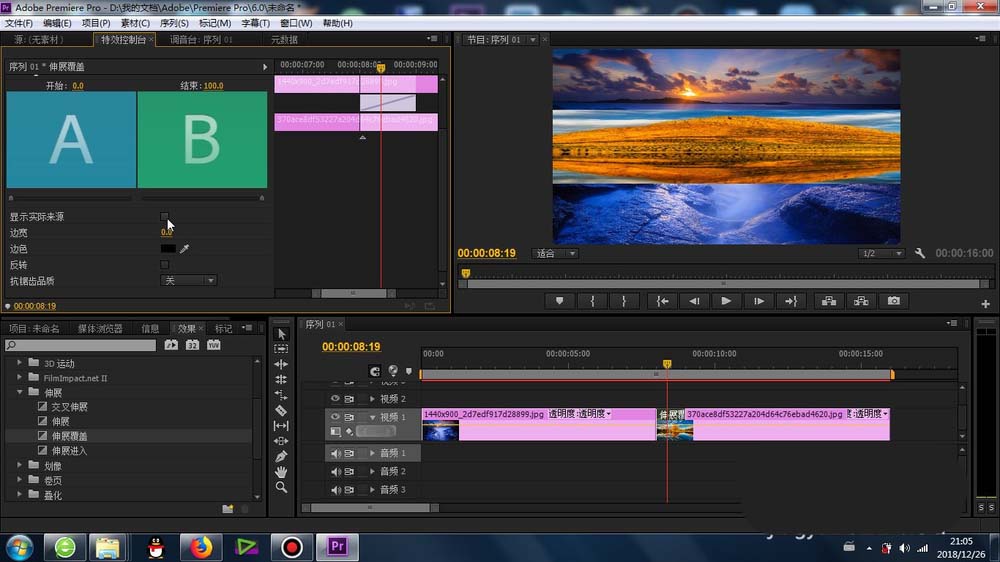Click the Lift button
This screenshot has width=1000, height=562.
pos(829,301)
